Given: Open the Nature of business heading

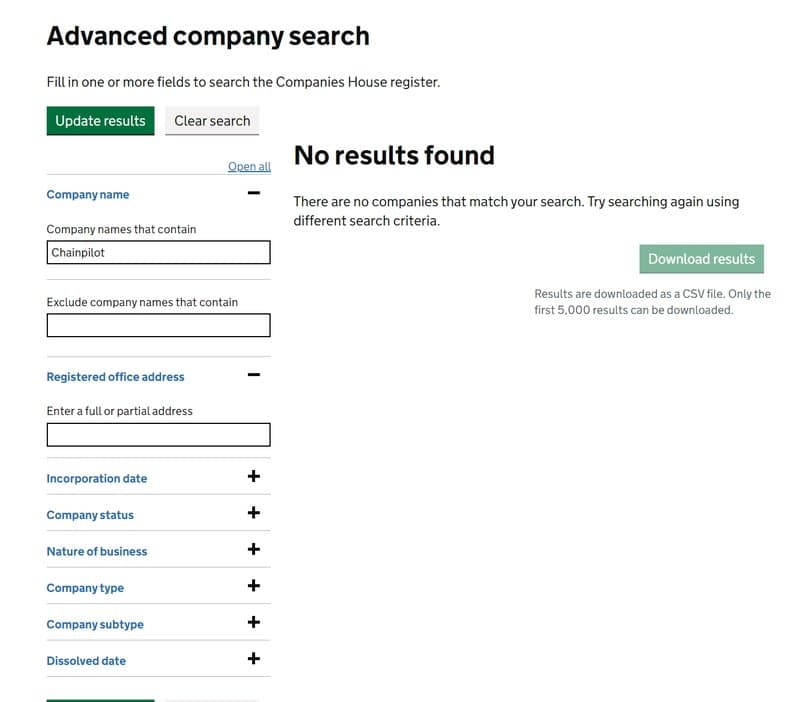Looking at the screenshot, I should [96, 552].
